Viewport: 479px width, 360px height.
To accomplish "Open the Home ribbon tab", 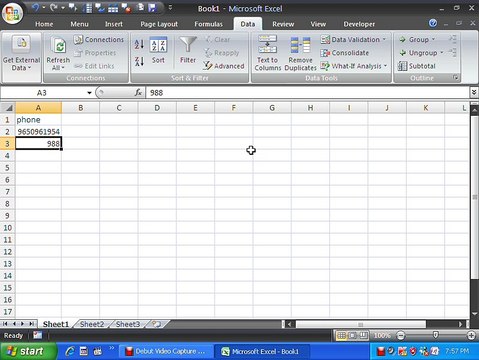I will pos(44,24).
